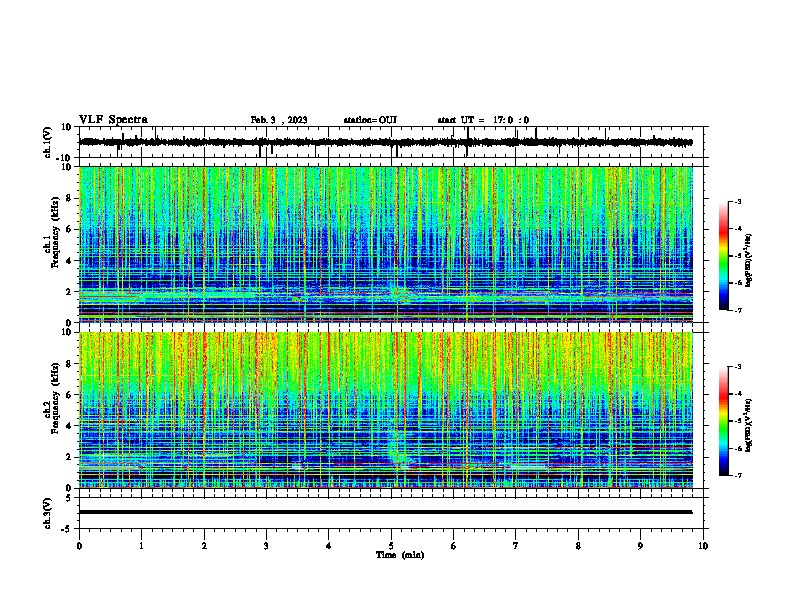Click time axis tick label "5"
The height and width of the screenshot is (612, 792).
point(391,546)
